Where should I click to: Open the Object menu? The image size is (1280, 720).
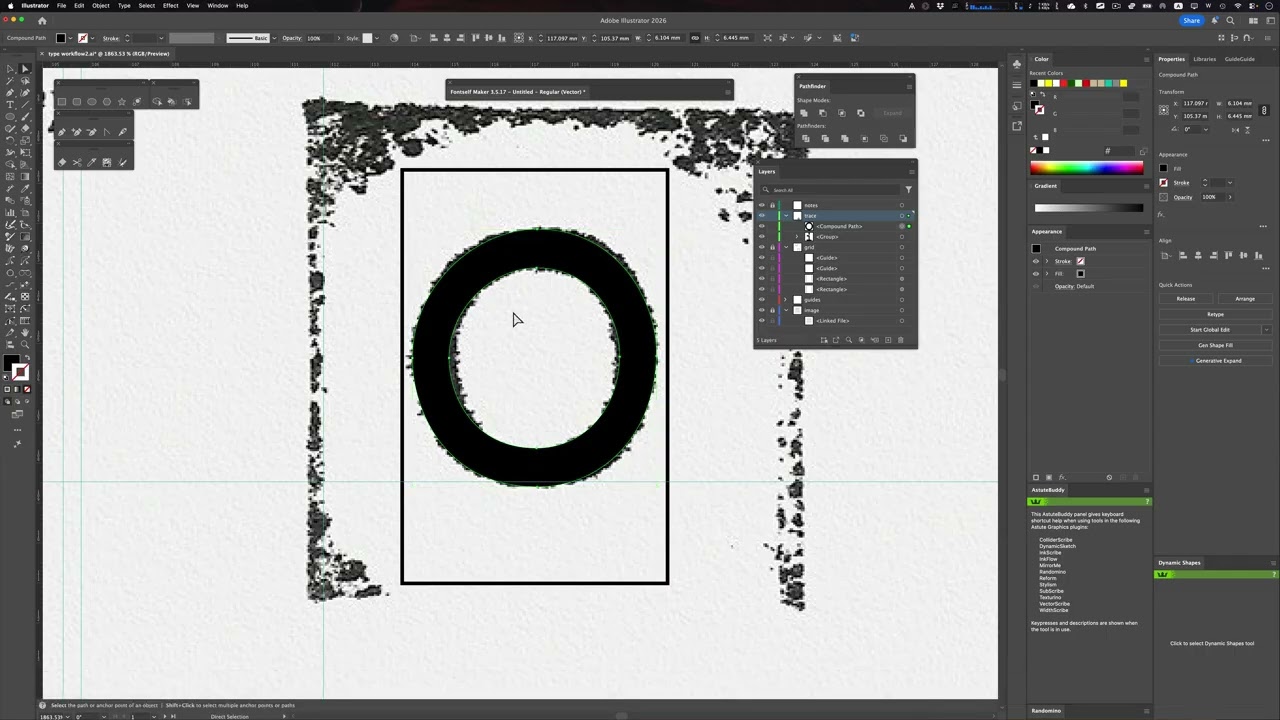101,6
